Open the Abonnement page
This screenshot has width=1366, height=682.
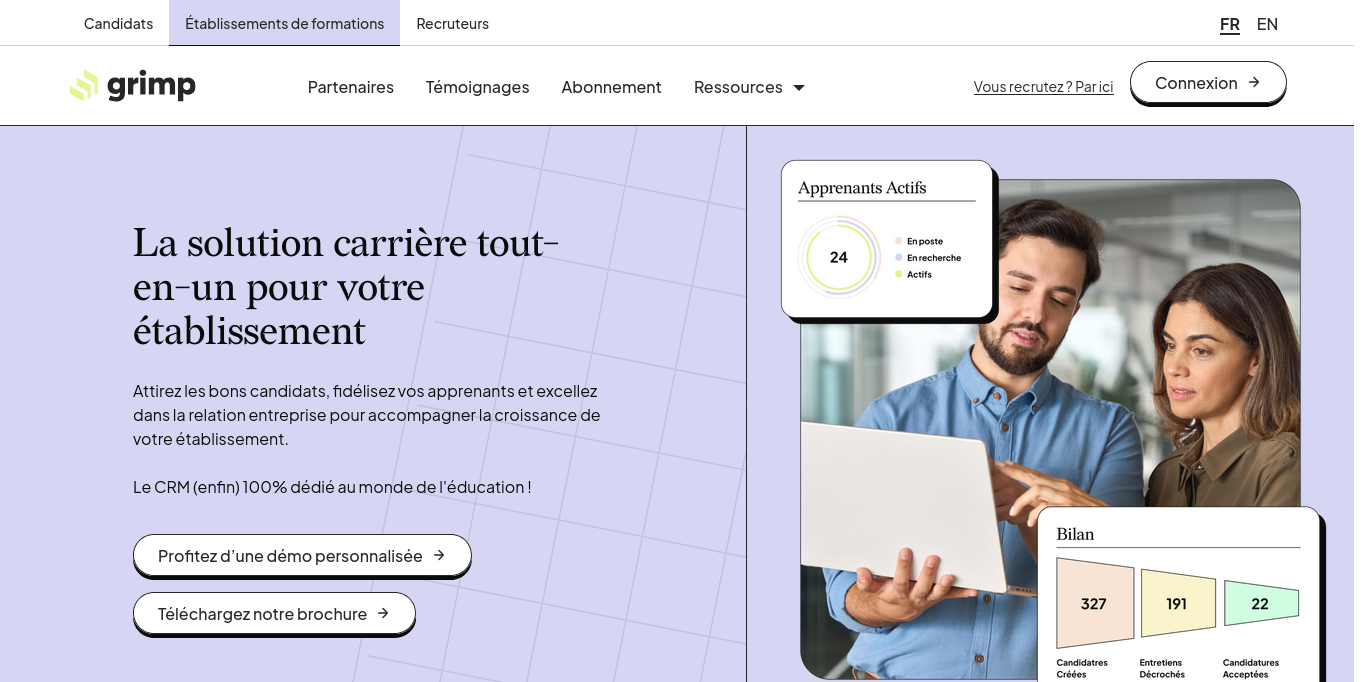pyautogui.click(x=611, y=87)
